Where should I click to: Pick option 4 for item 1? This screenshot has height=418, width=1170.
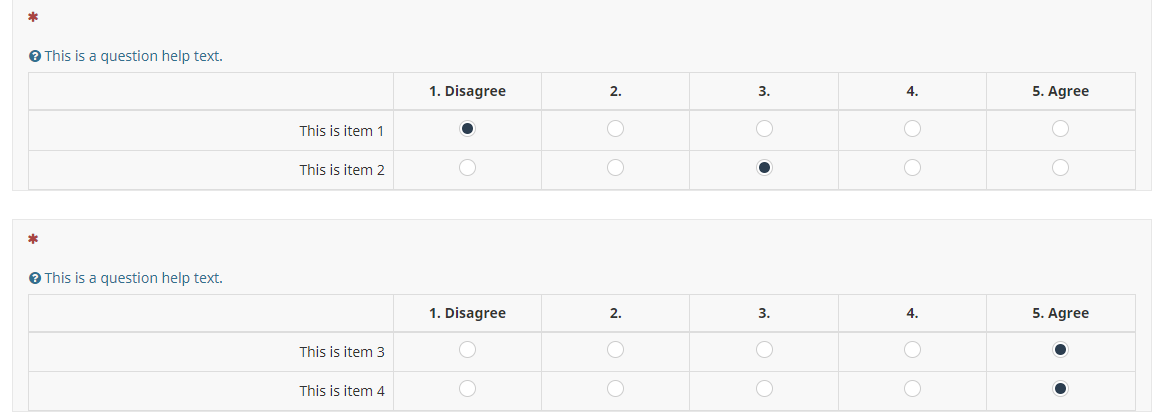tap(912, 129)
